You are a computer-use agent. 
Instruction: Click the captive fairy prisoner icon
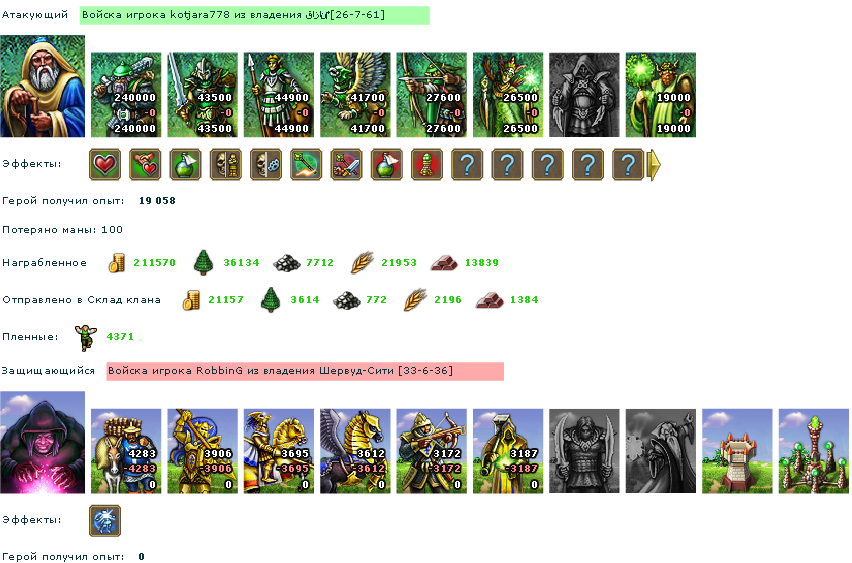point(85,337)
